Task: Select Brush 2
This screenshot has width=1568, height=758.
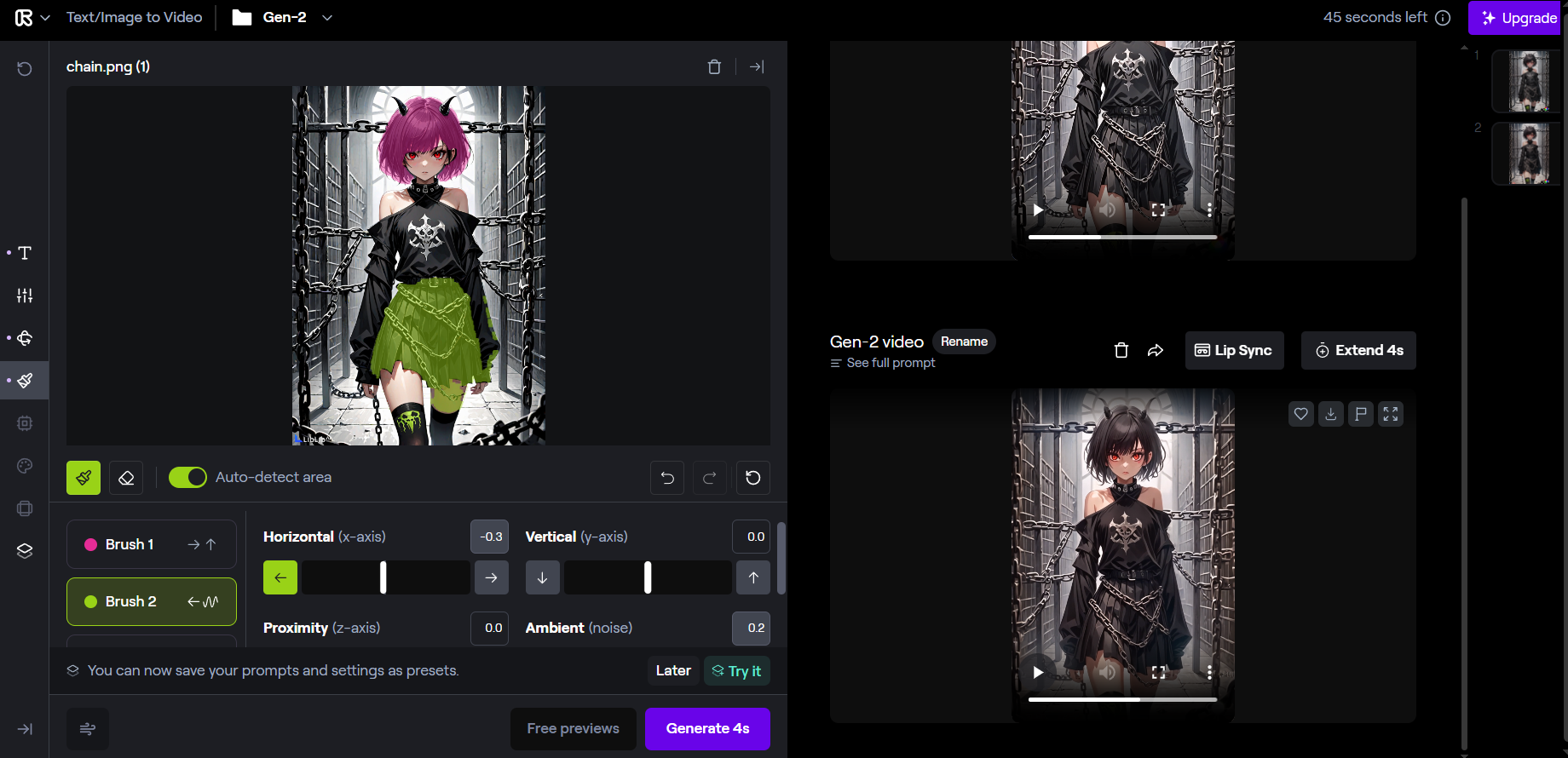Action: click(151, 601)
